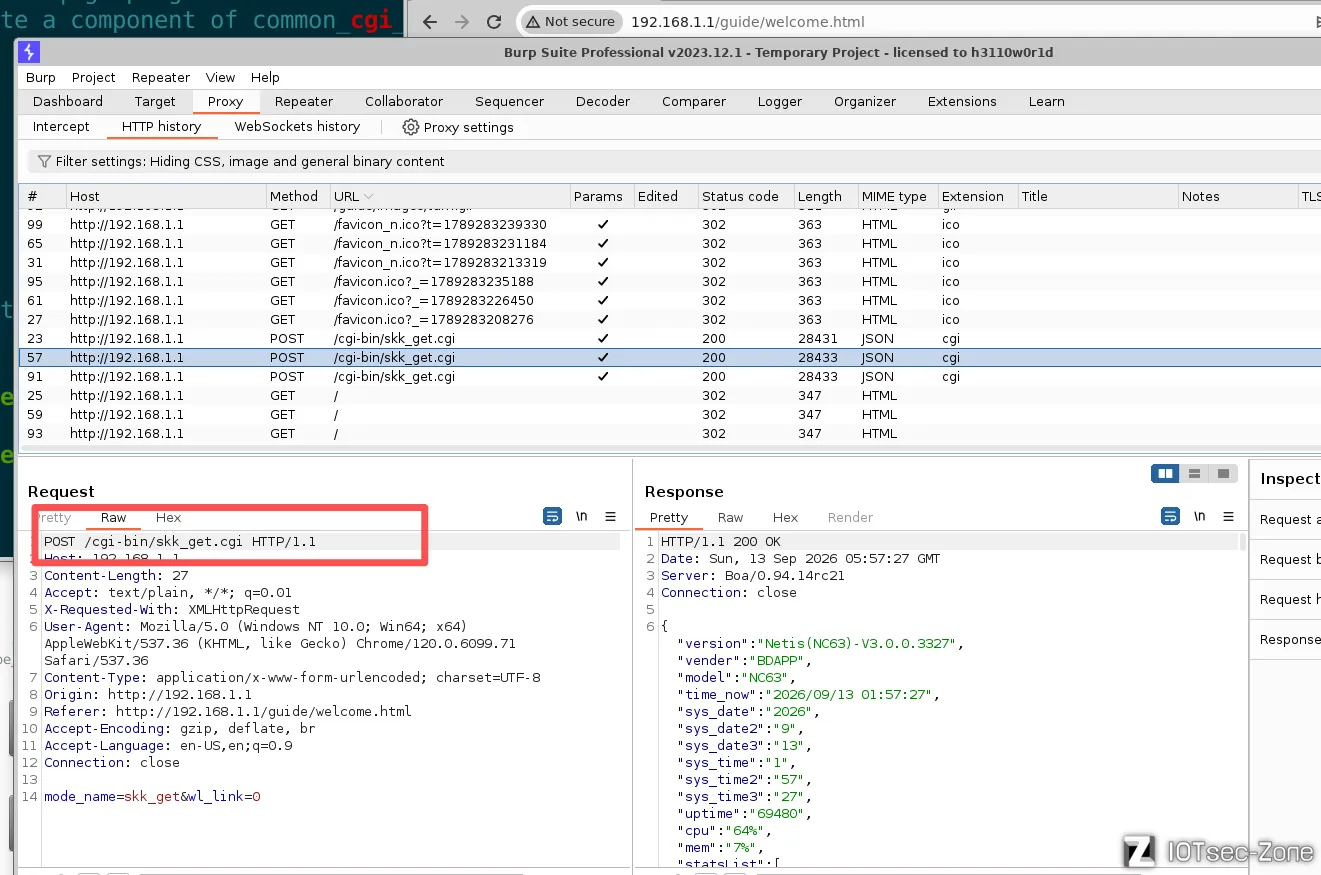Viewport: 1321px width, 875px height.
Task: Switch to vertical stacked request/response layout
Action: coord(1194,474)
